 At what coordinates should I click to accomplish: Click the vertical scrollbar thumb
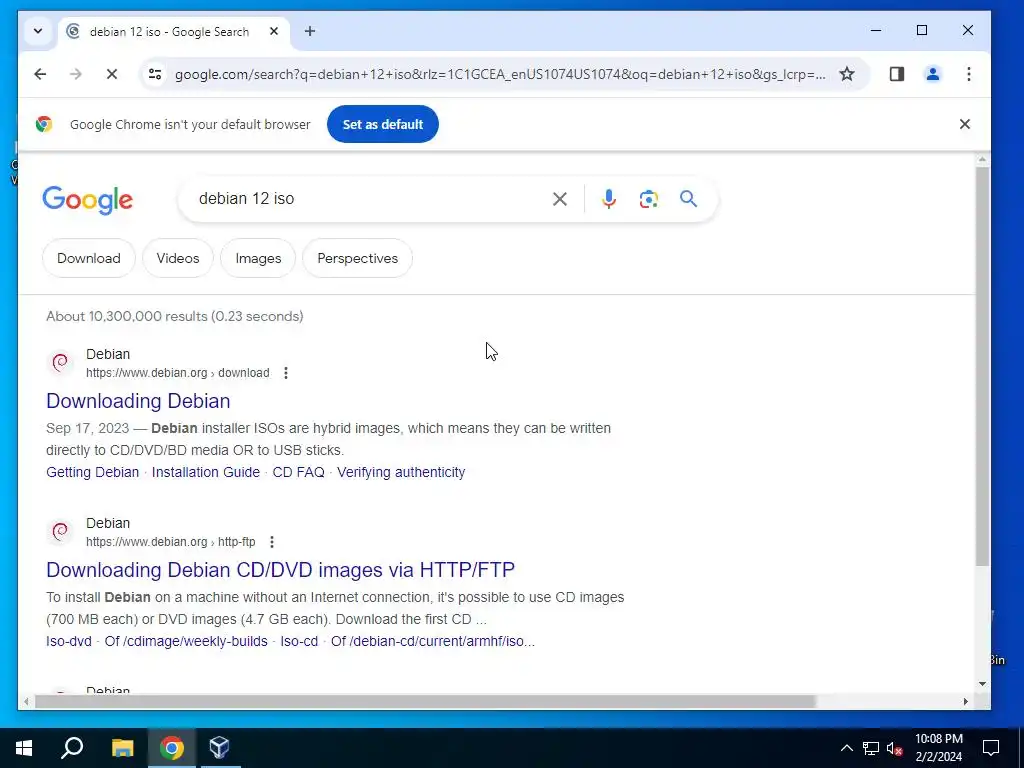(x=982, y=366)
